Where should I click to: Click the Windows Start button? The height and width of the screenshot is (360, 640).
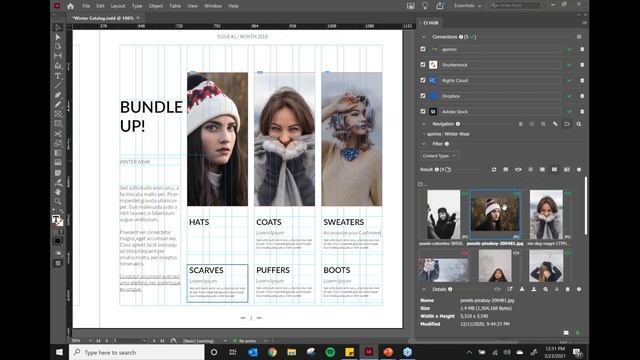[x=59, y=352]
